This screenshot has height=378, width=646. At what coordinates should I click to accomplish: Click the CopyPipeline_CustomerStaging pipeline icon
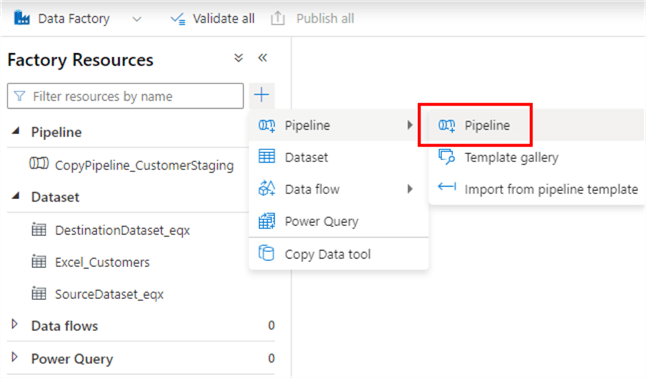tap(39, 164)
